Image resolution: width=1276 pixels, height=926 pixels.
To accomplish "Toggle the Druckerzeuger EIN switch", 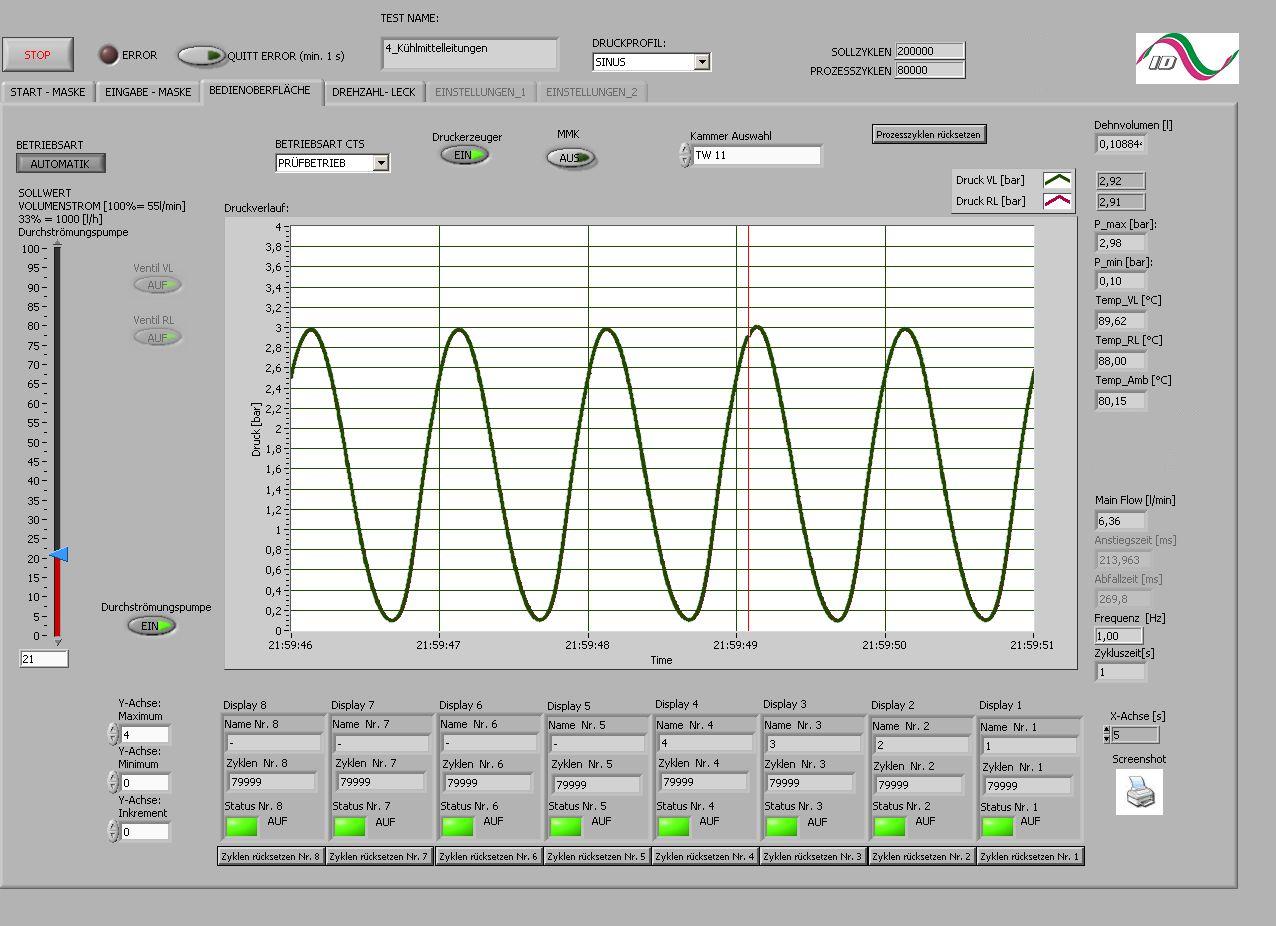I will pos(465,155).
